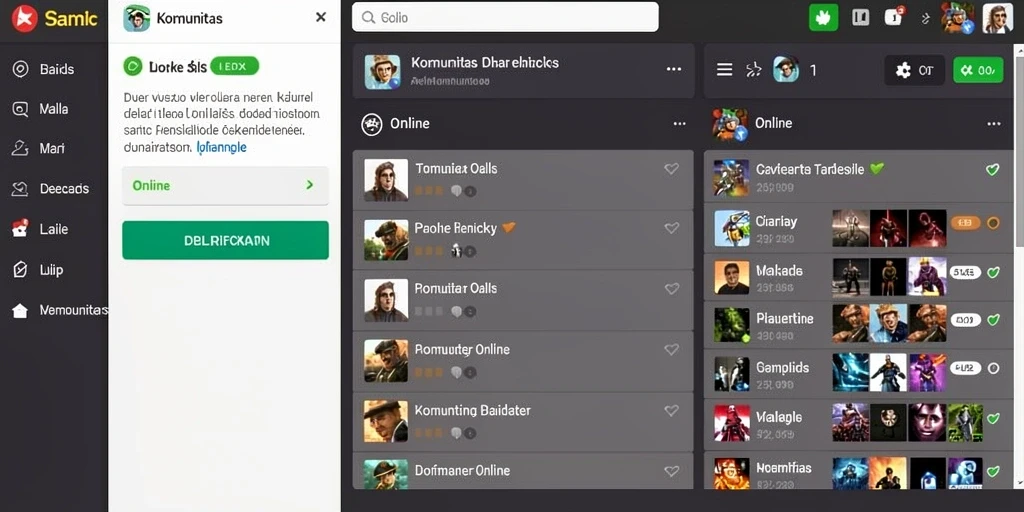Open the user profile portrait
Image resolution: width=1024 pixels, height=512 pixels.
tap(997, 18)
